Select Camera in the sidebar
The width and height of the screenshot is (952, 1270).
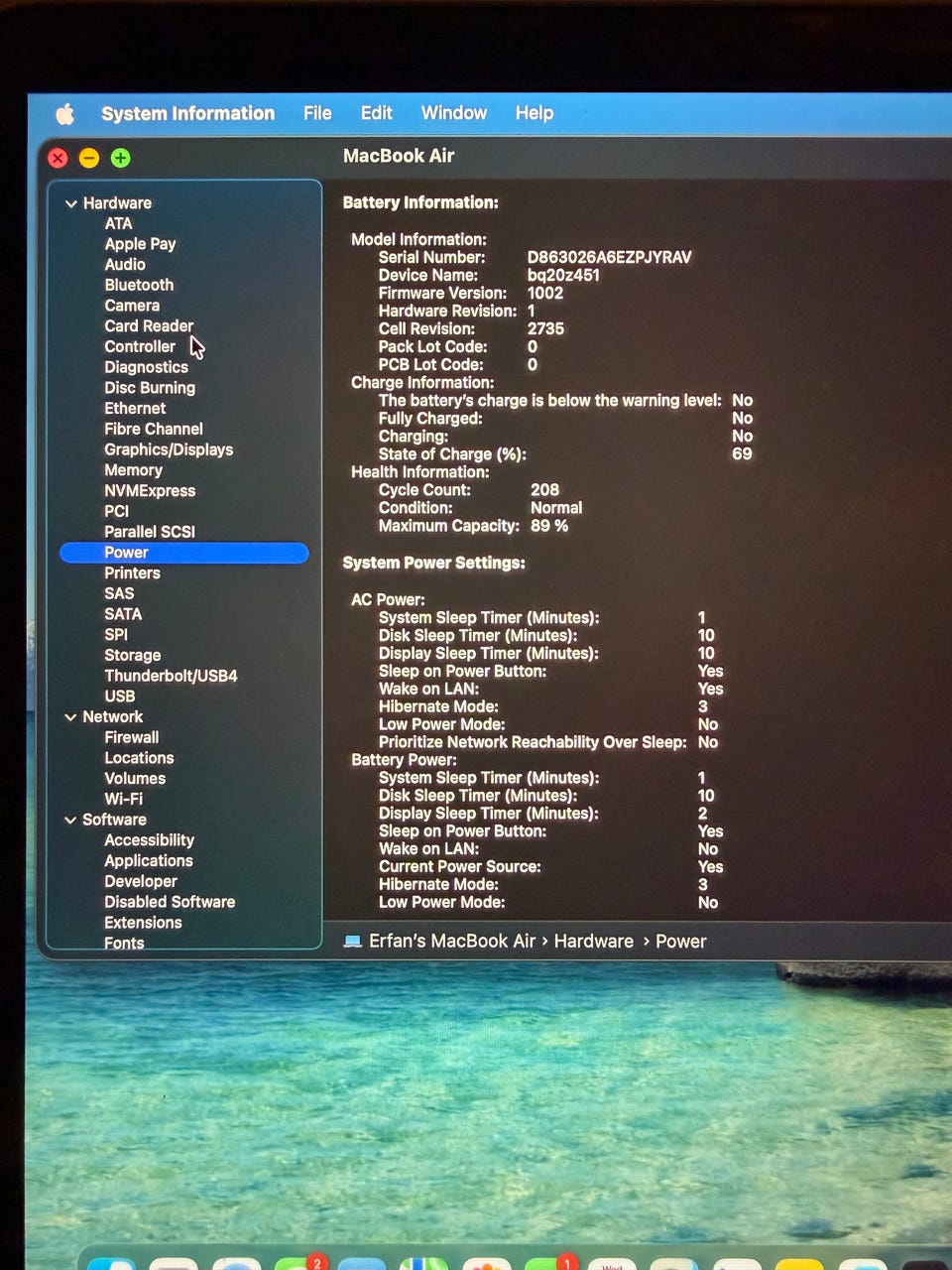(x=132, y=307)
